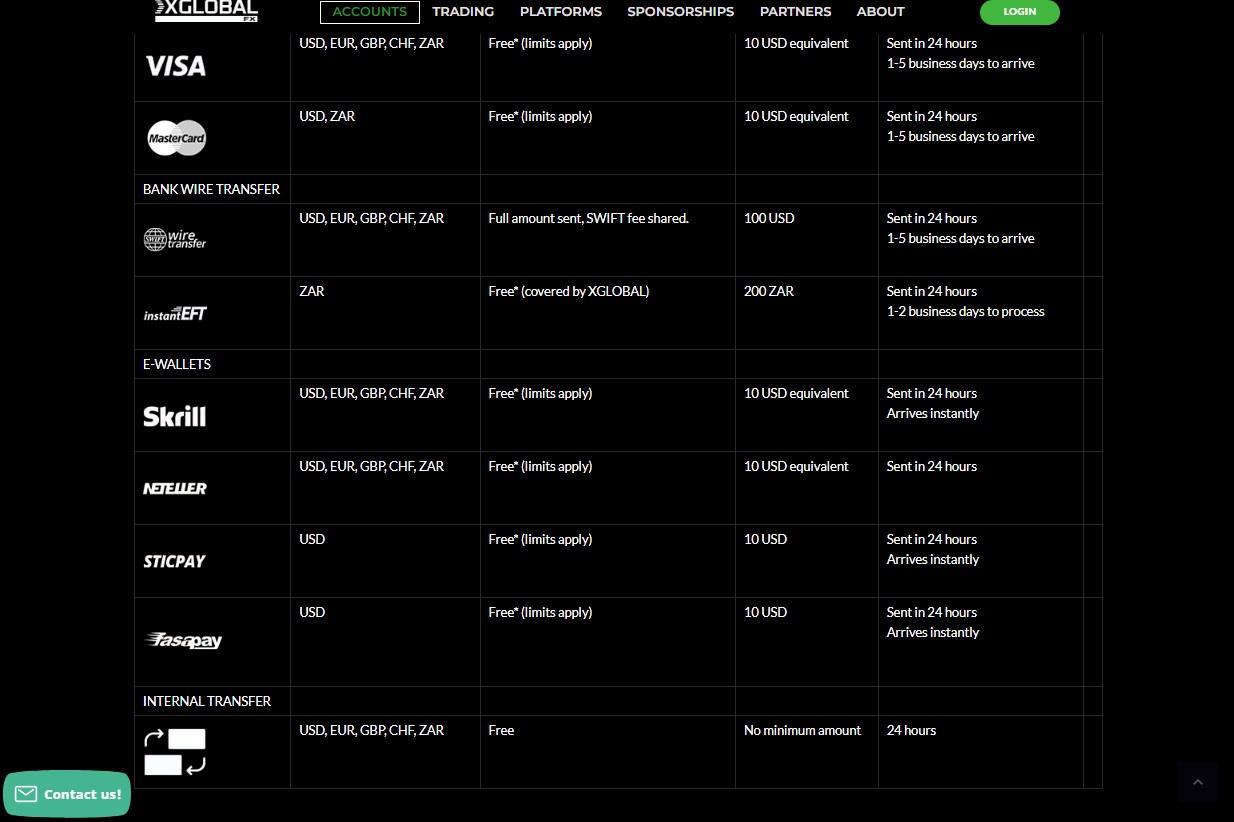Open the ABOUT menu
The height and width of the screenshot is (822, 1234).
pos(880,12)
